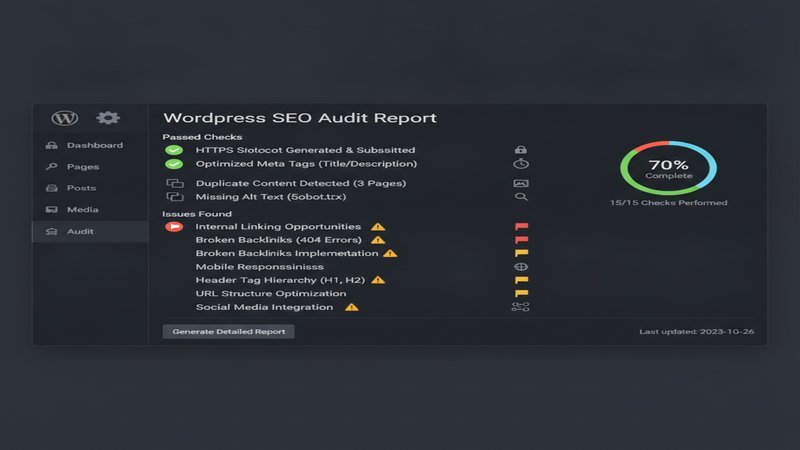Open the Dashboard sidebar item

point(90,145)
